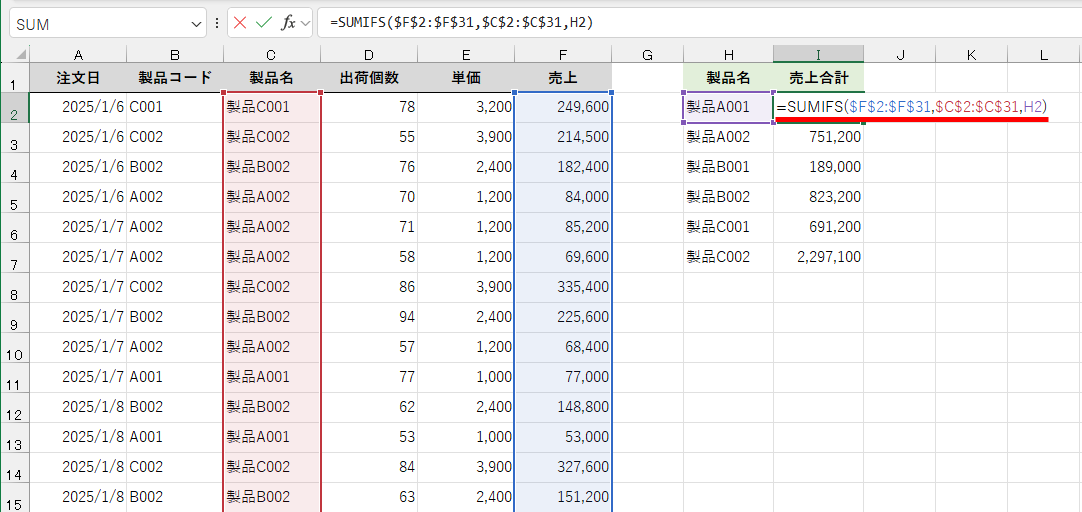
Task: Click summary cell 製品C002 in column H
Action: 728,257
